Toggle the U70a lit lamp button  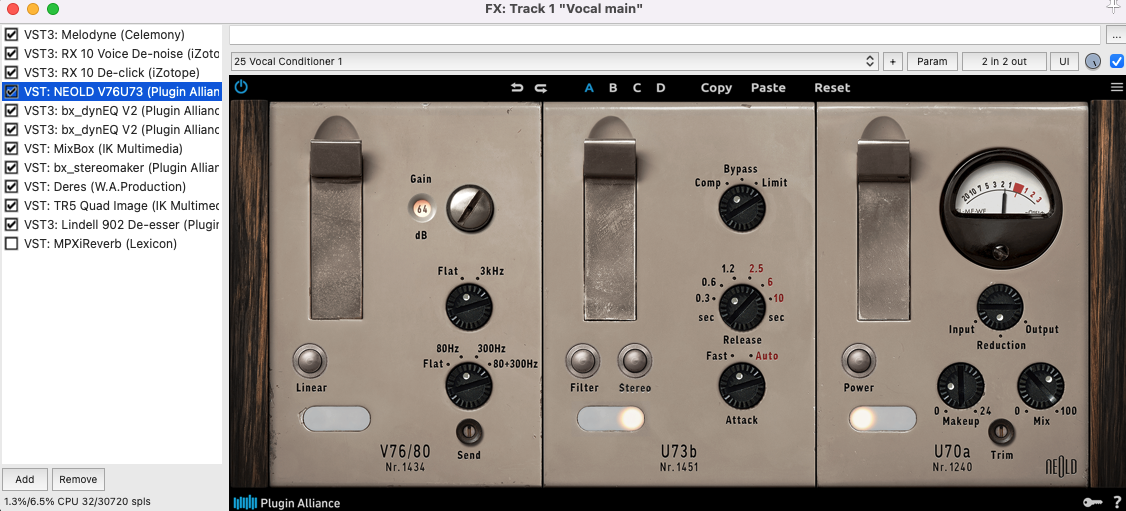coord(883,418)
